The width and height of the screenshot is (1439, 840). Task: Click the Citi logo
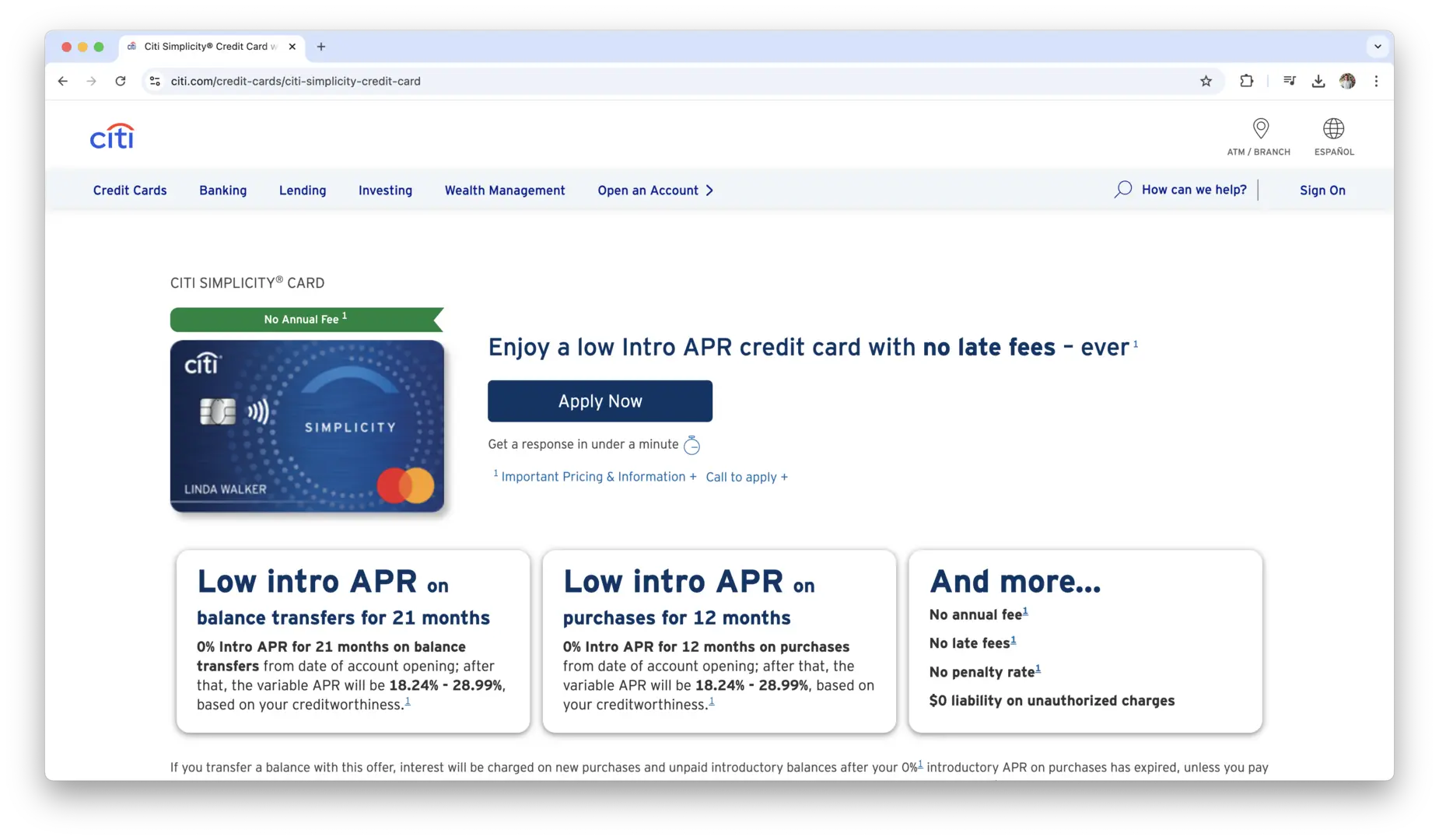pyautogui.click(x=112, y=136)
